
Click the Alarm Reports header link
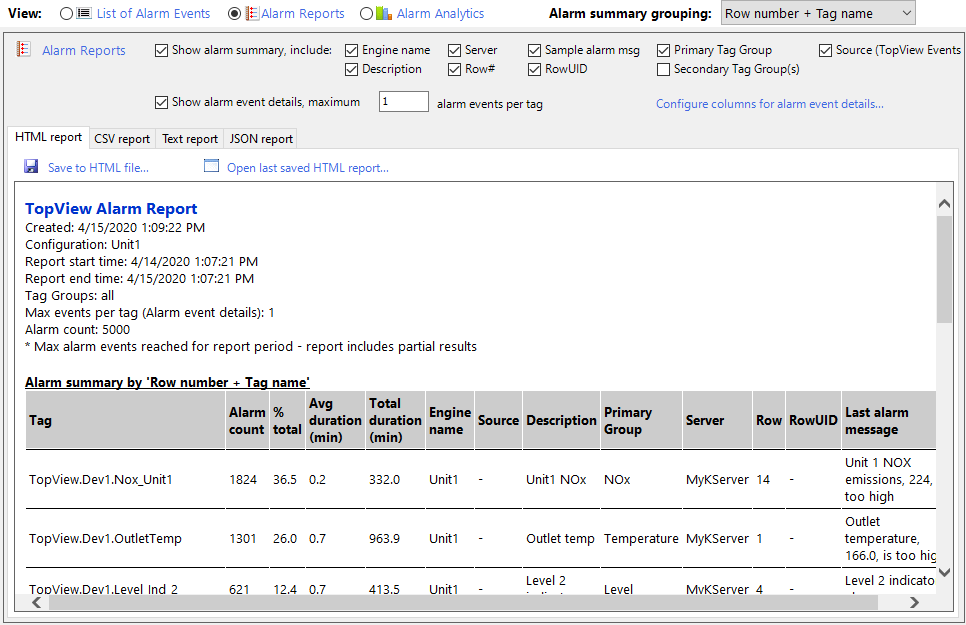pyautogui.click(x=84, y=51)
